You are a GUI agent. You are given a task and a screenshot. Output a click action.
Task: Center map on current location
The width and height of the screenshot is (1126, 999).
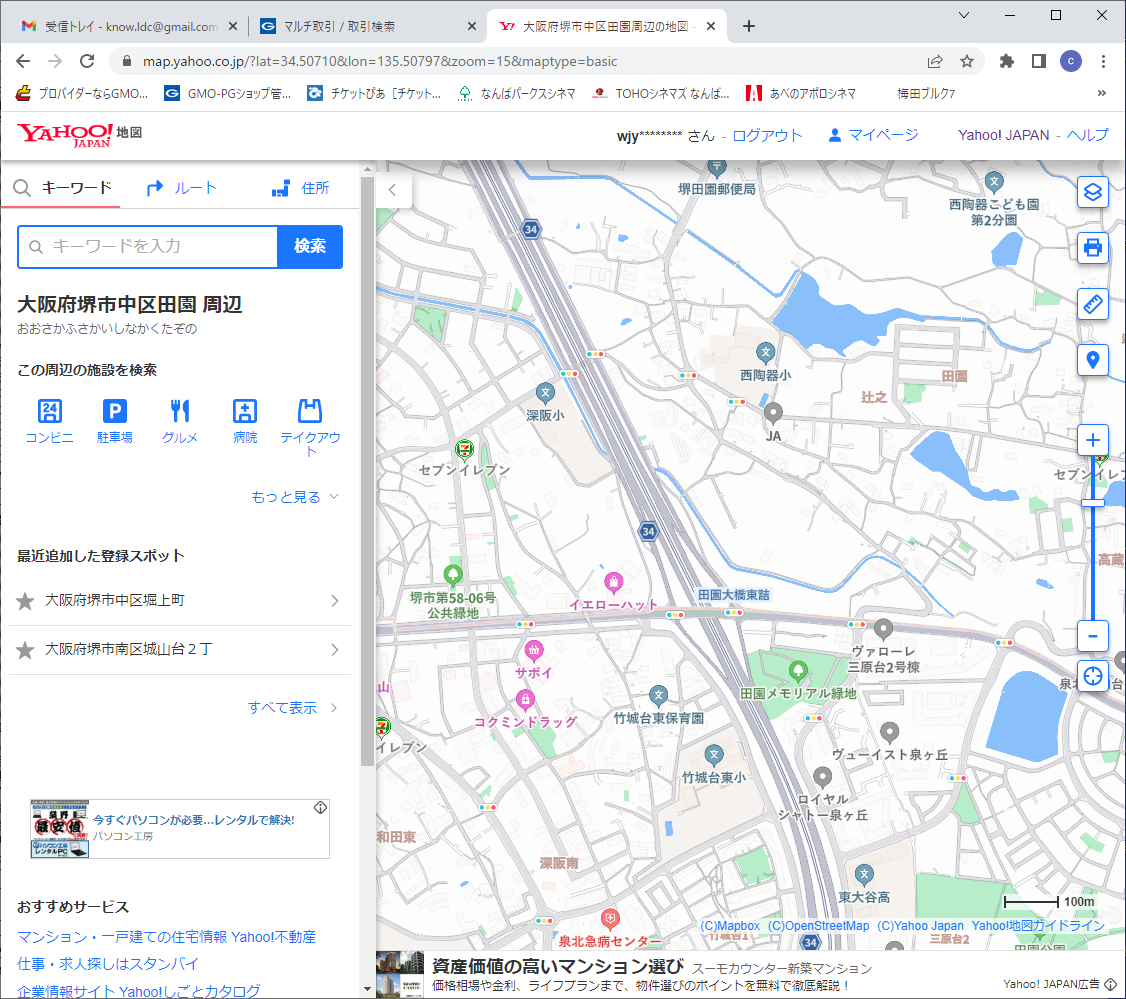pyautogui.click(x=1092, y=675)
